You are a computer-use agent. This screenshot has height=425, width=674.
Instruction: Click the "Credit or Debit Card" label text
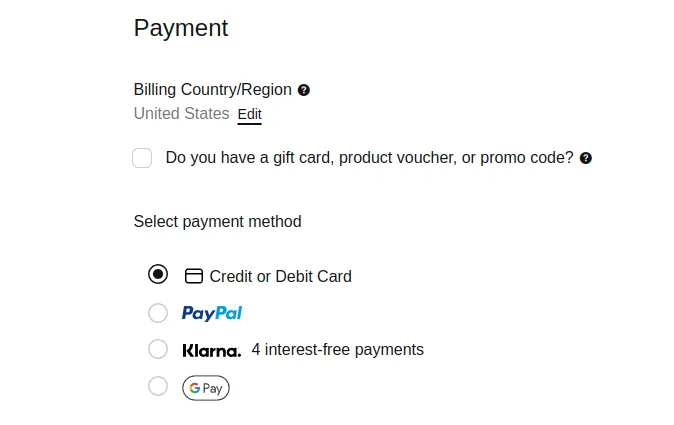coord(280,276)
